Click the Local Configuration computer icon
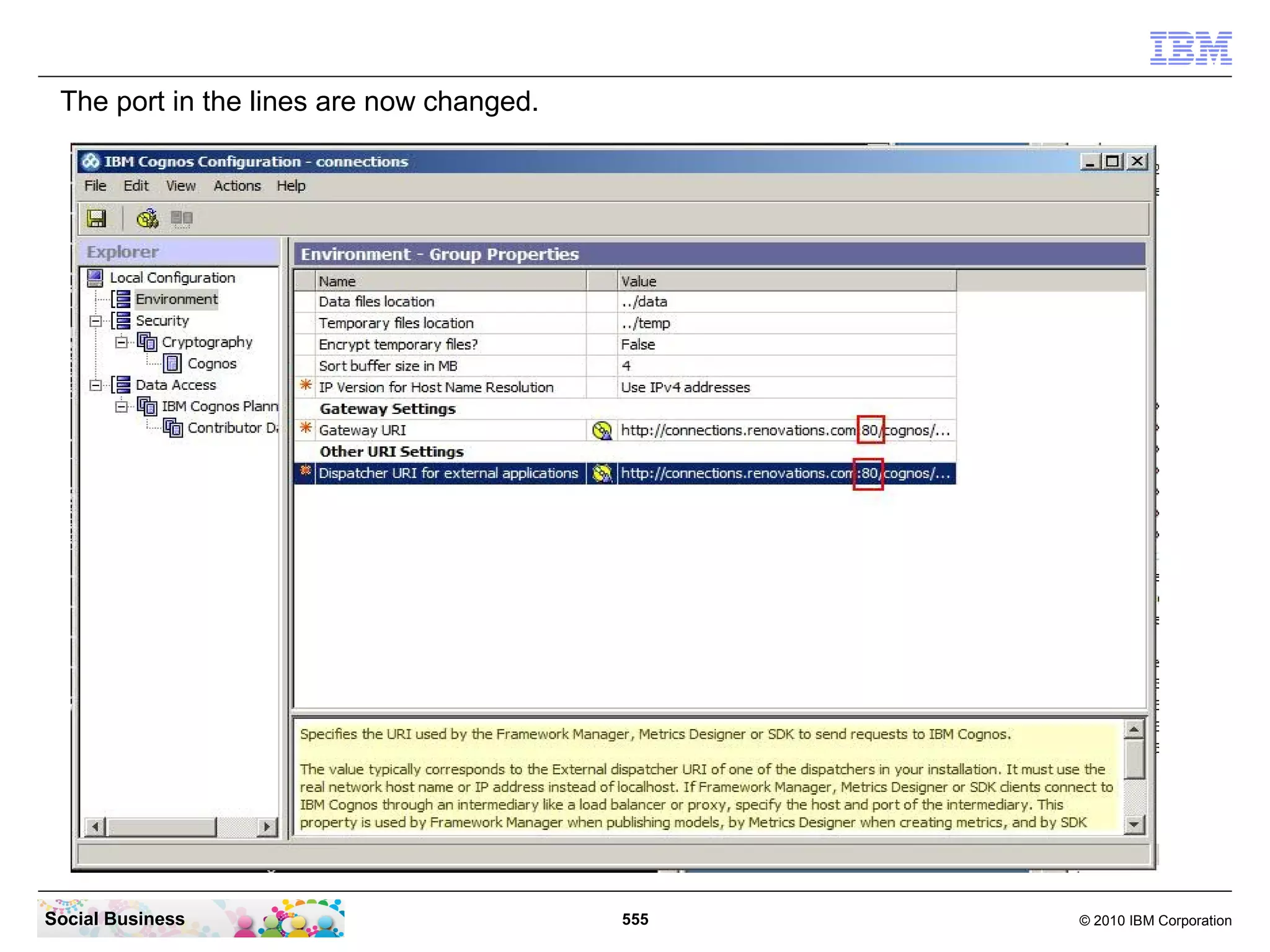 coord(95,278)
